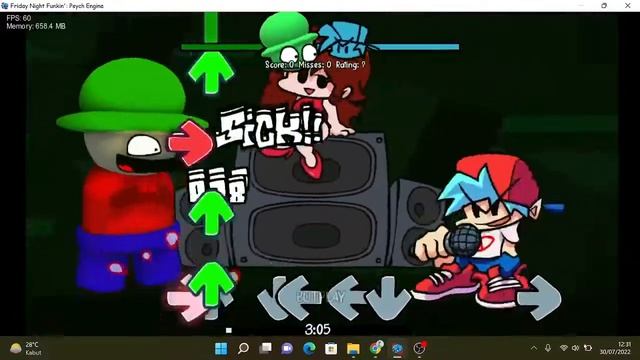Open the volume speaker tray icon
Viewport: 640px width, 360px height.
pyautogui.click(x=575, y=348)
